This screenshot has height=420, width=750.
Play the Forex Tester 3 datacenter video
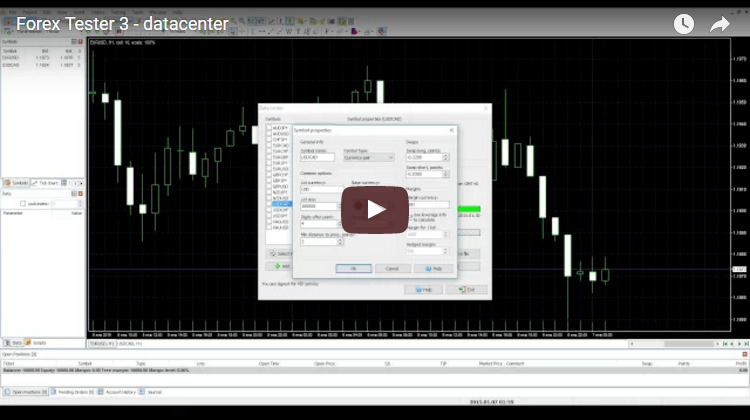coord(375,210)
